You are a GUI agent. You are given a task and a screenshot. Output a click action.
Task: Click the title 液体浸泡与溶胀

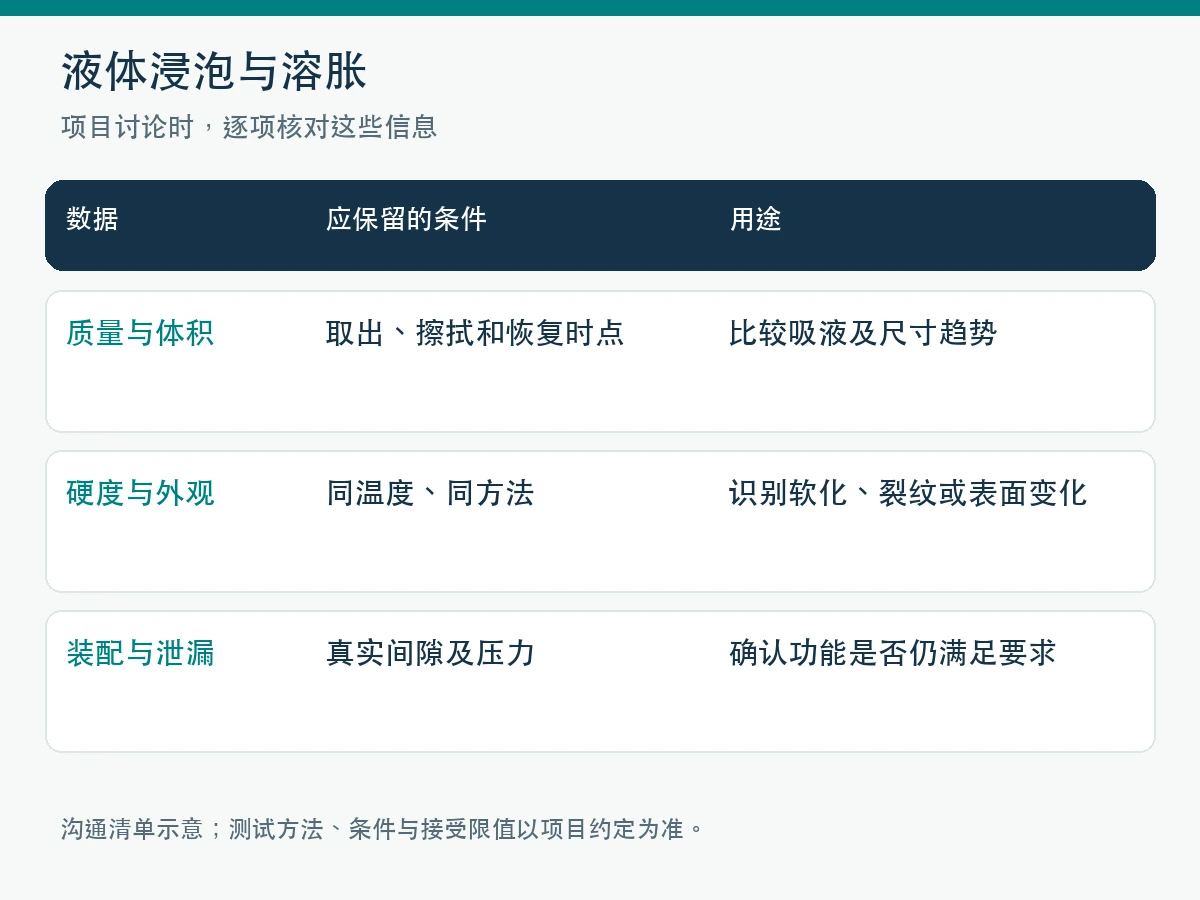tap(214, 72)
